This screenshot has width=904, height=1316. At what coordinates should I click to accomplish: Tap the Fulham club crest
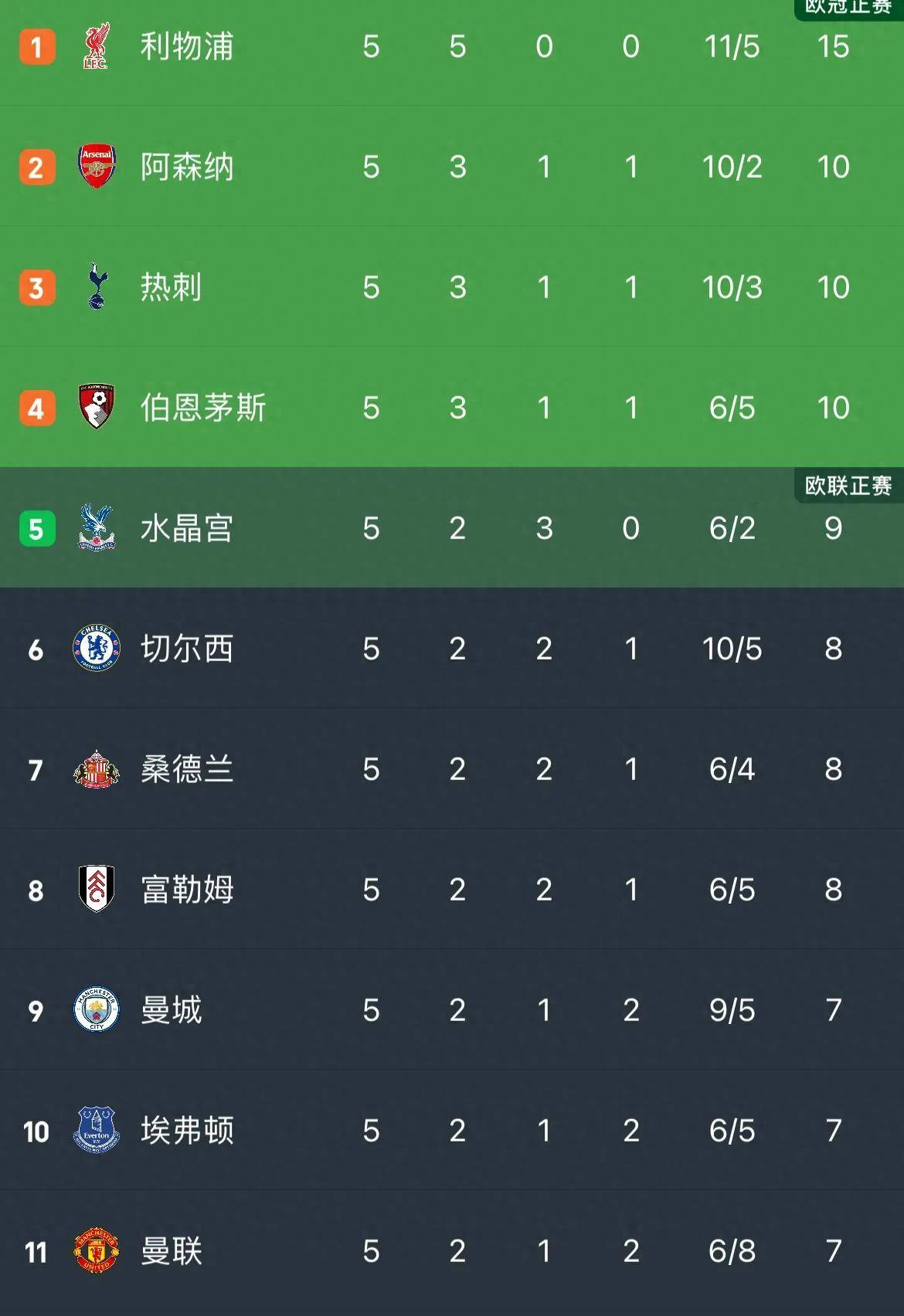coord(97,889)
